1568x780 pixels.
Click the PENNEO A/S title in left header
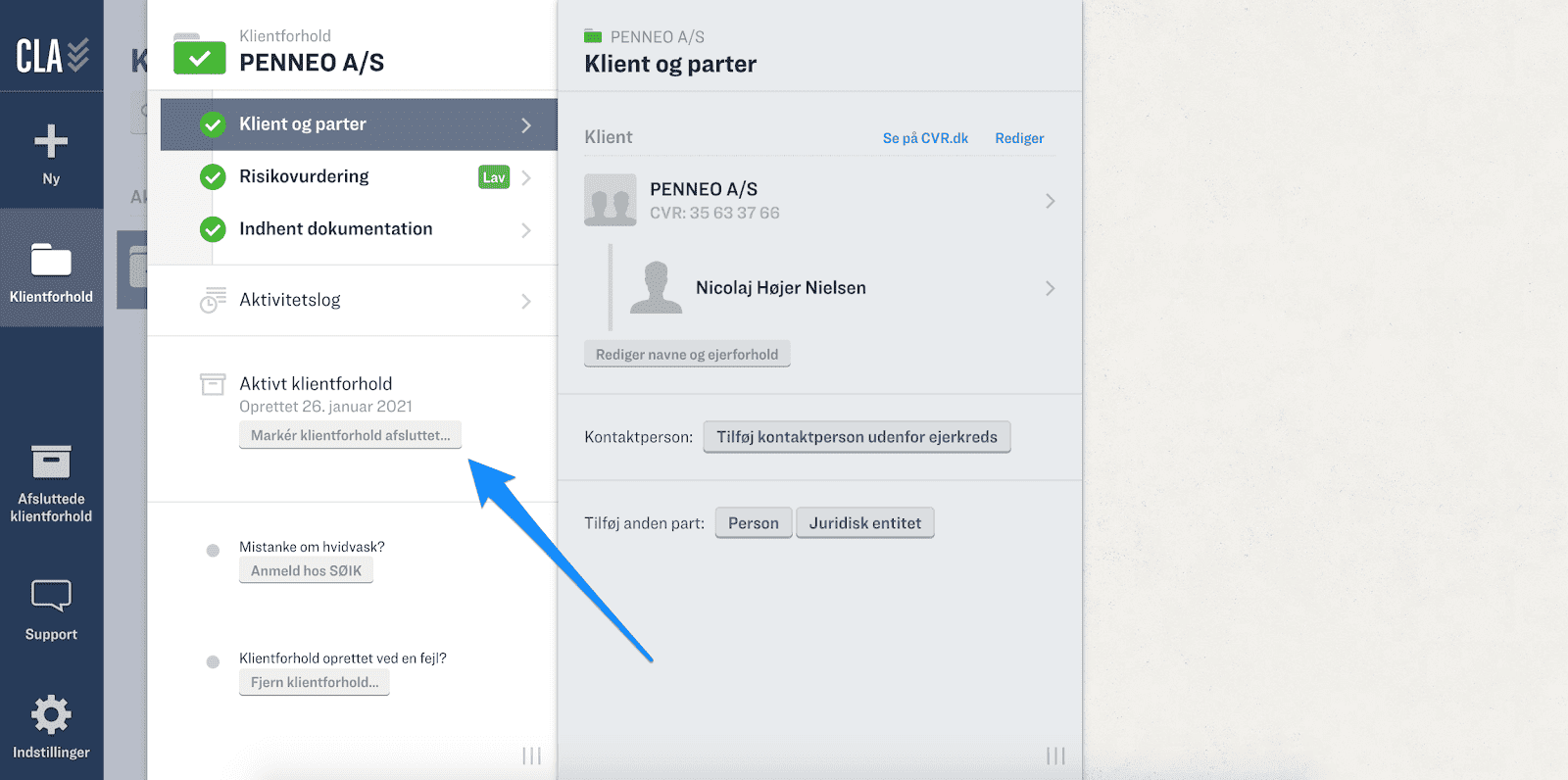click(x=312, y=63)
